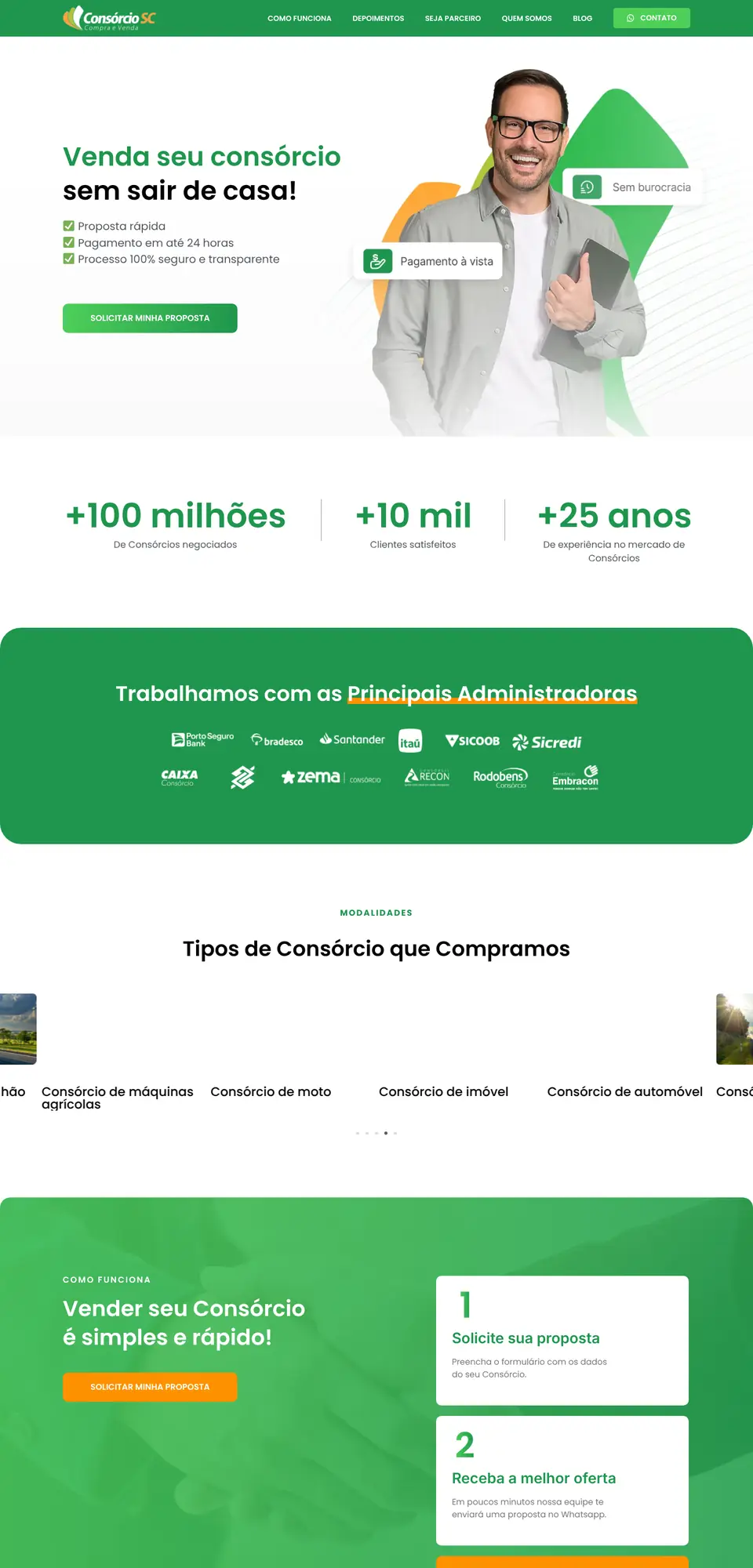The image size is (753, 1568).
Task: Click the last carousel pagination dot
Action: tap(395, 1133)
